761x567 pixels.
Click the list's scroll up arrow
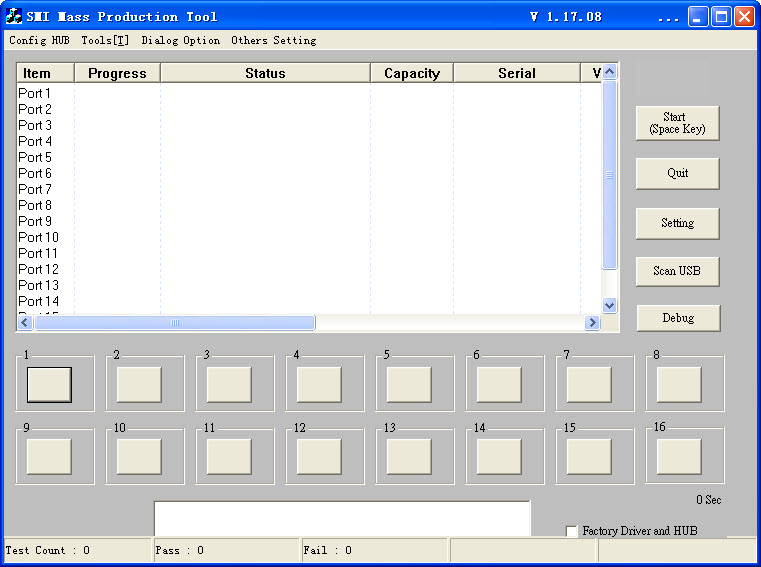tap(610, 72)
